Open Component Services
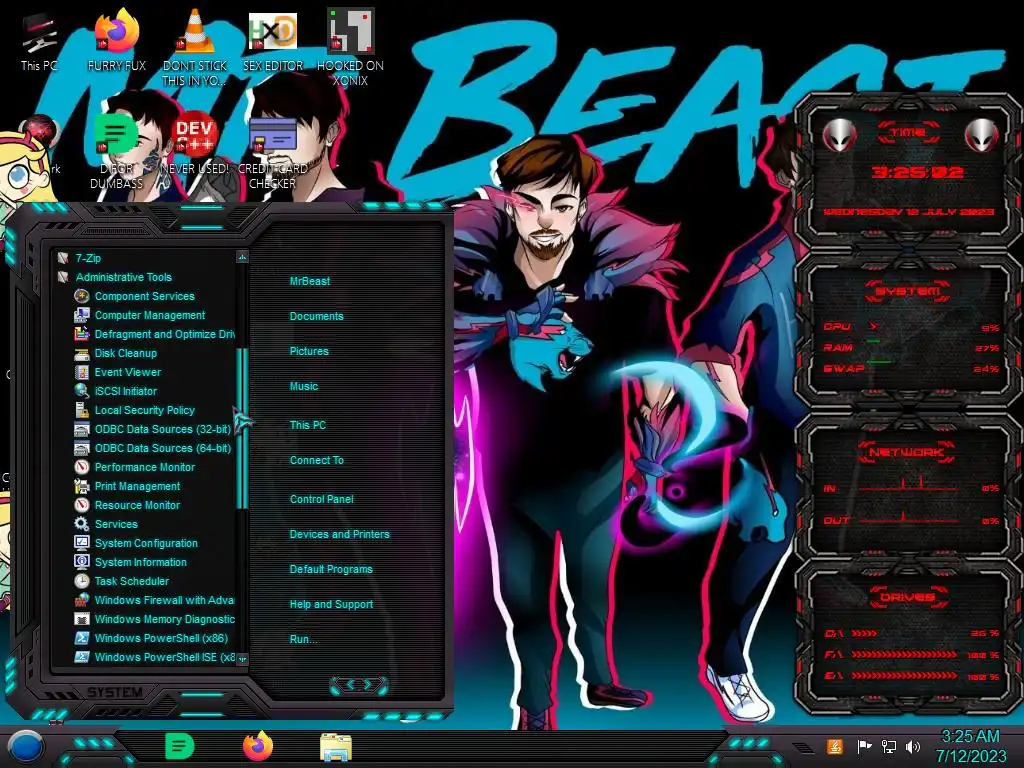 (x=144, y=296)
